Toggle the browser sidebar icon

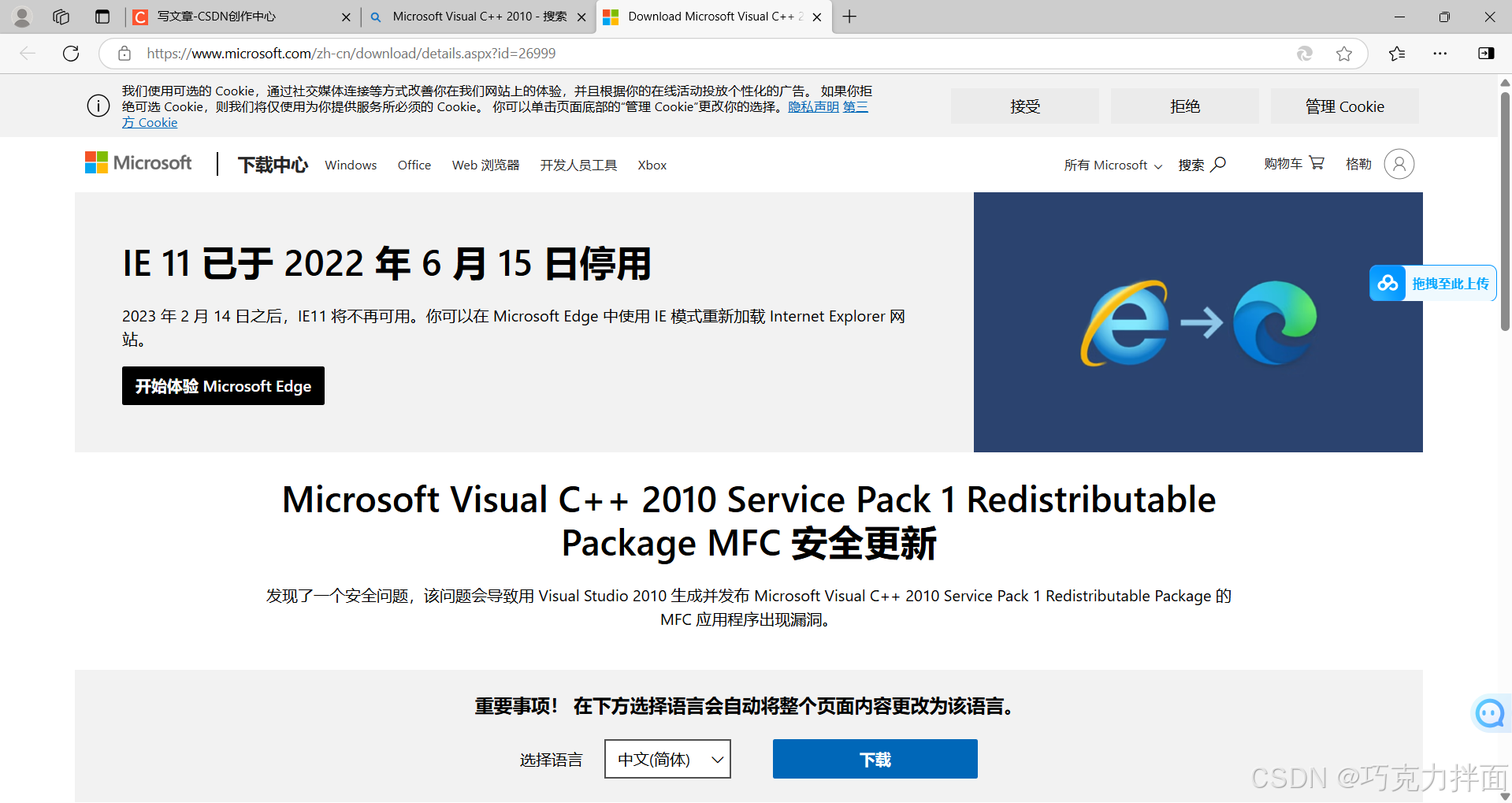pos(1486,54)
